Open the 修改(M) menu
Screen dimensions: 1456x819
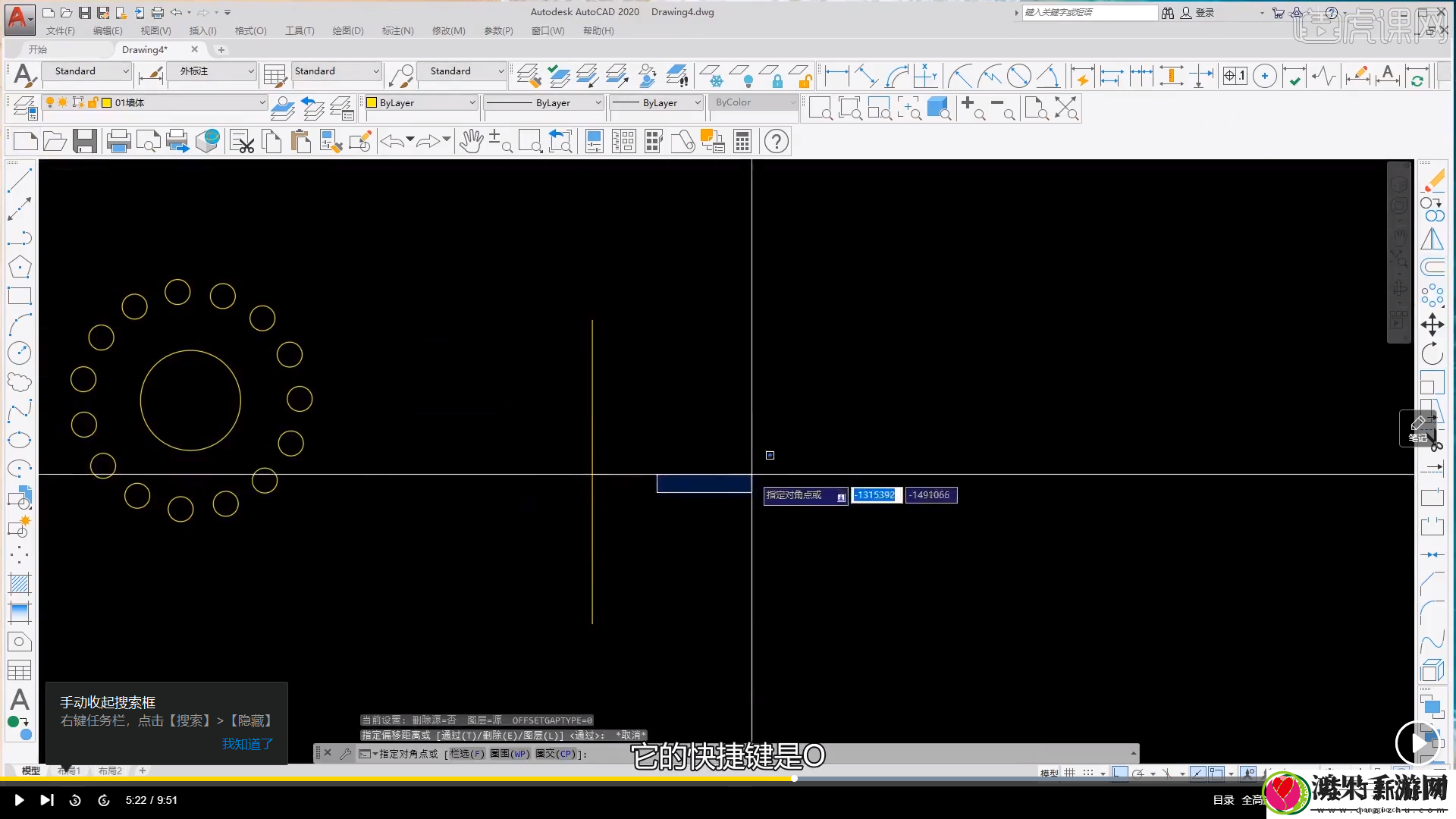tap(448, 31)
